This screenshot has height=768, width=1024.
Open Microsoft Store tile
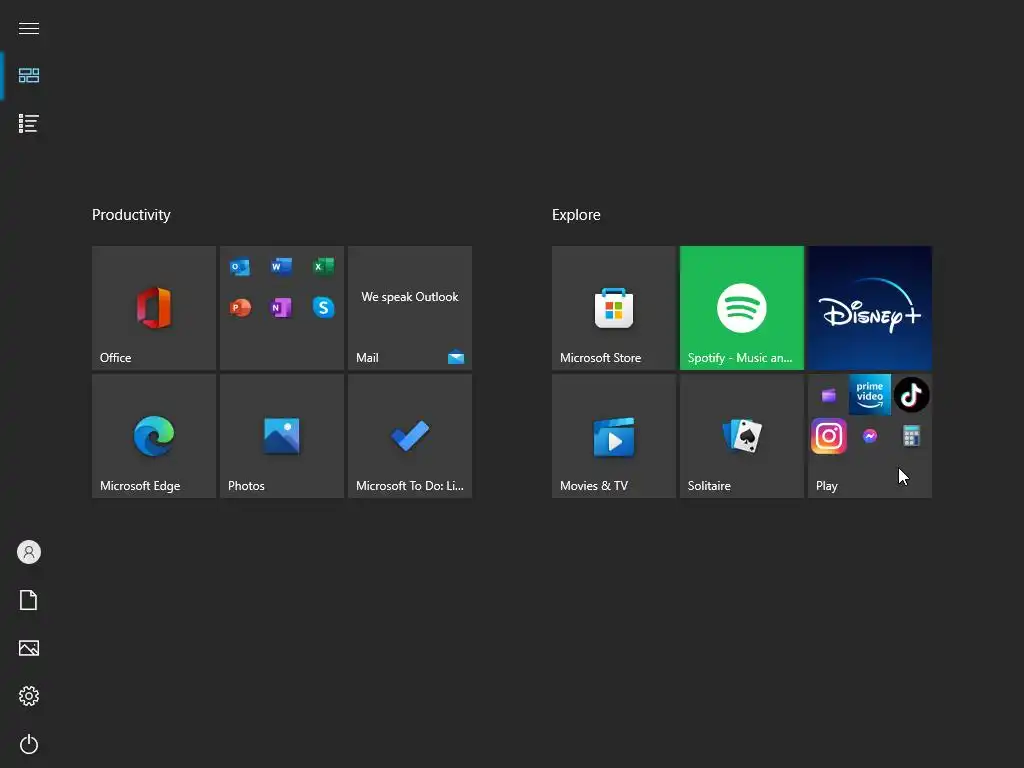coord(614,308)
